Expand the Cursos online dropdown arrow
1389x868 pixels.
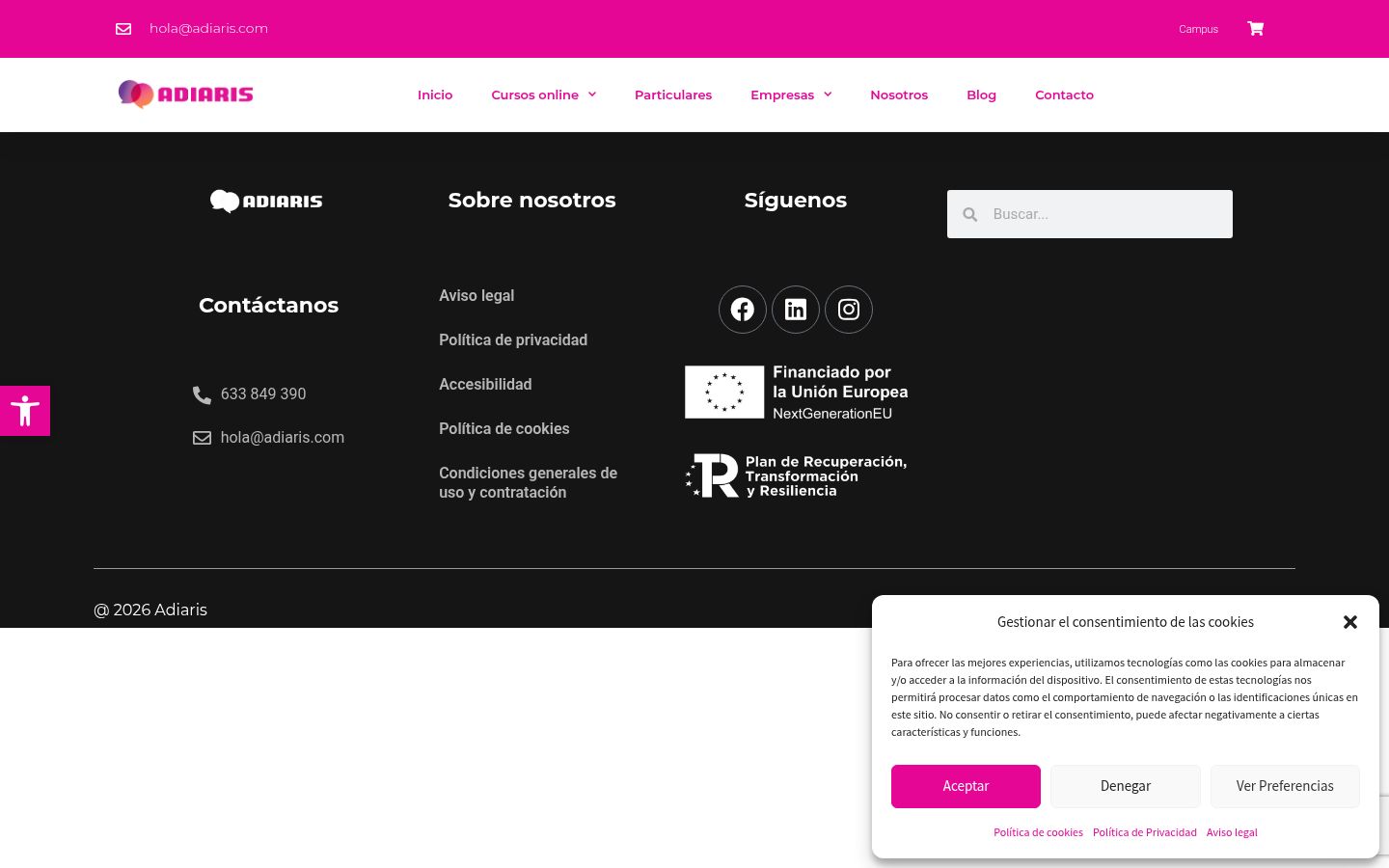tap(592, 95)
